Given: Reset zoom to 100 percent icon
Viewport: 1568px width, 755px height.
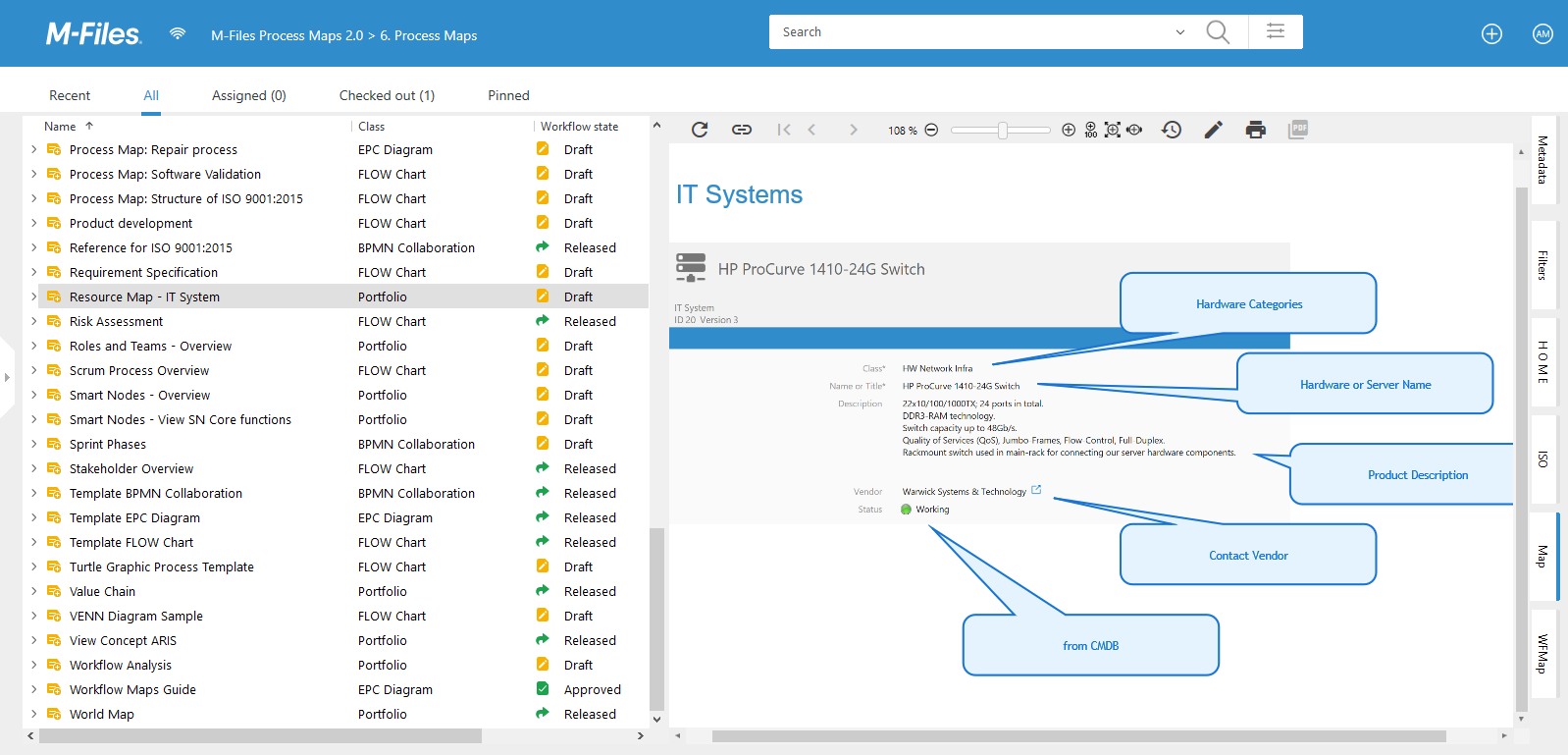Looking at the screenshot, I should (x=1090, y=130).
